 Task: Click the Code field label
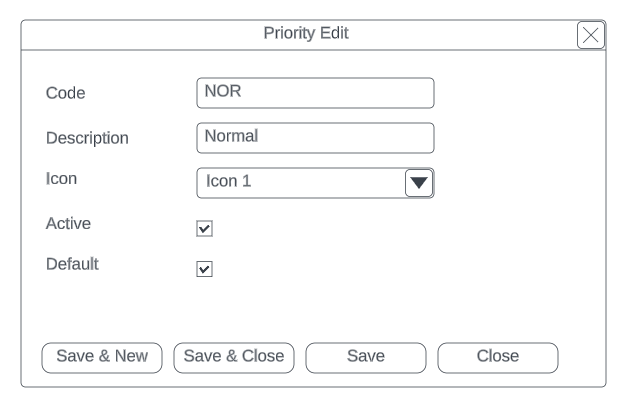tap(66, 93)
